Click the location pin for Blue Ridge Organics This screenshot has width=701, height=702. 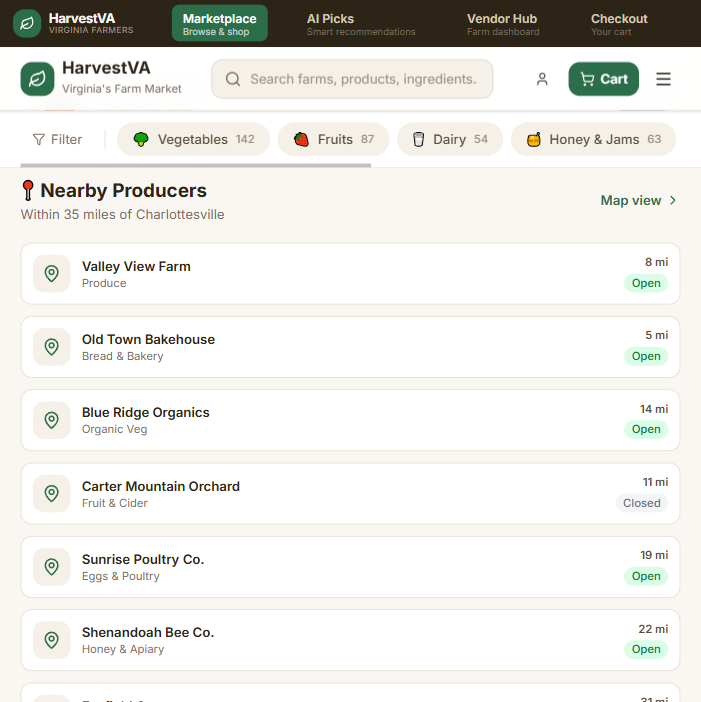[52, 420]
